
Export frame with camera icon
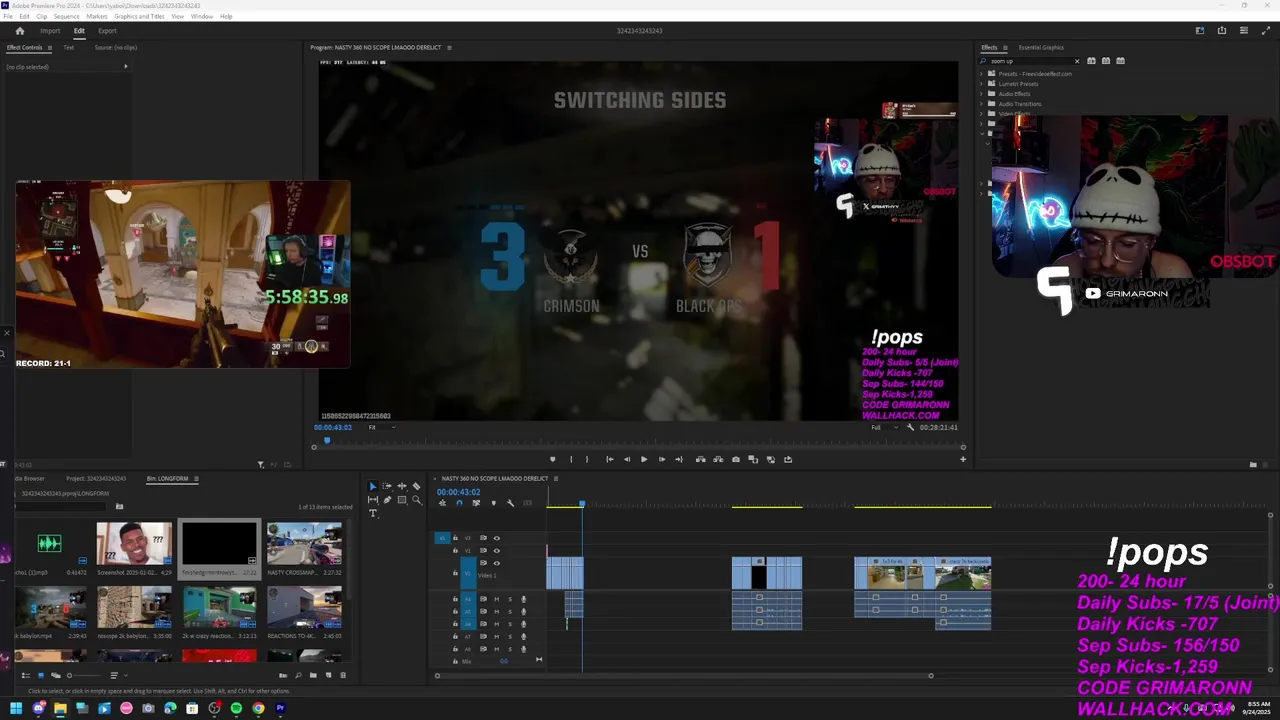click(736, 459)
